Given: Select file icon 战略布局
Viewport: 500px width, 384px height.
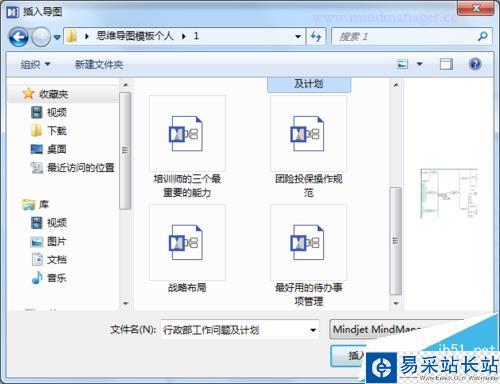Looking at the screenshot, I should [x=187, y=242].
